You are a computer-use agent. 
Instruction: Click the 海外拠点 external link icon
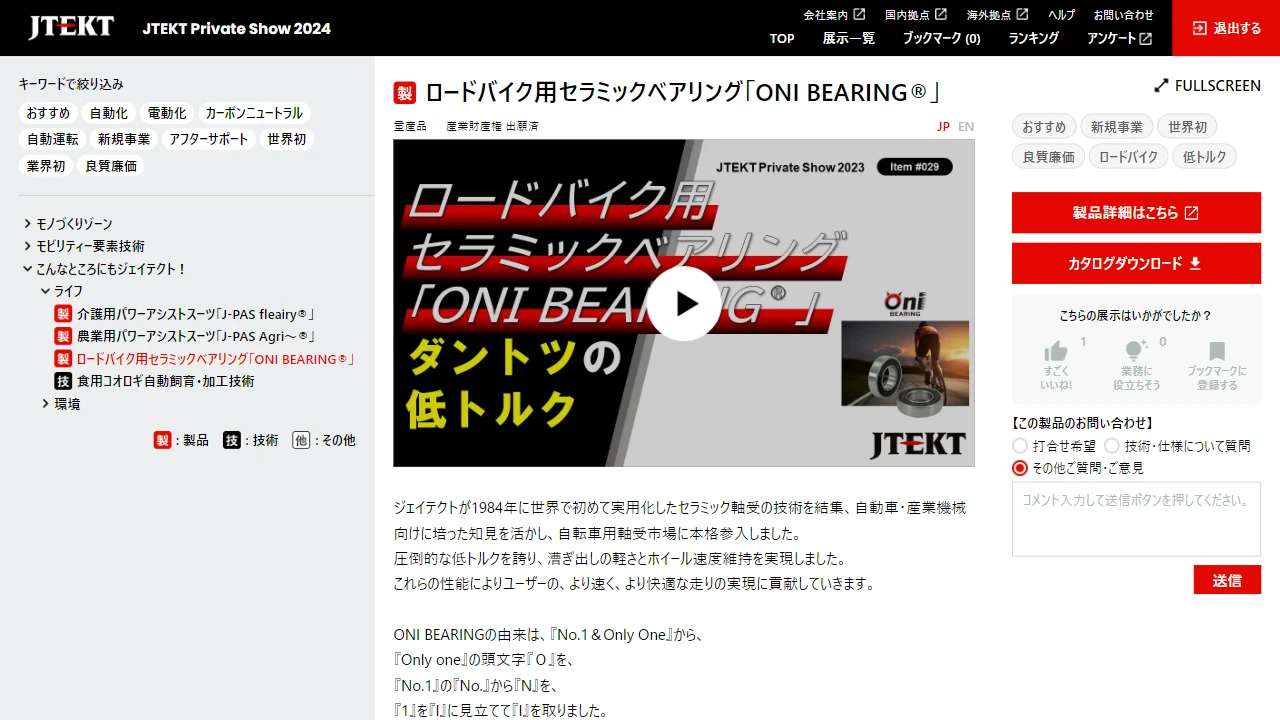[x=1022, y=15]
